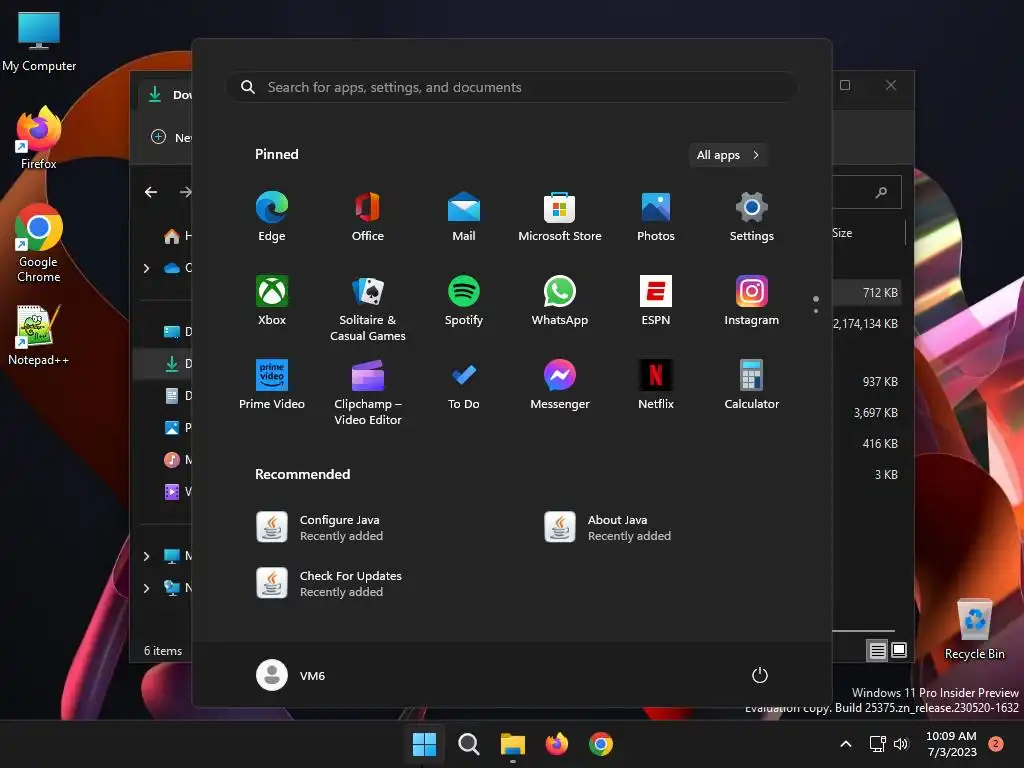Open Edge from pinned apps
The height and width of the screenshot is (768, 1024).
[x=272, y=217]
